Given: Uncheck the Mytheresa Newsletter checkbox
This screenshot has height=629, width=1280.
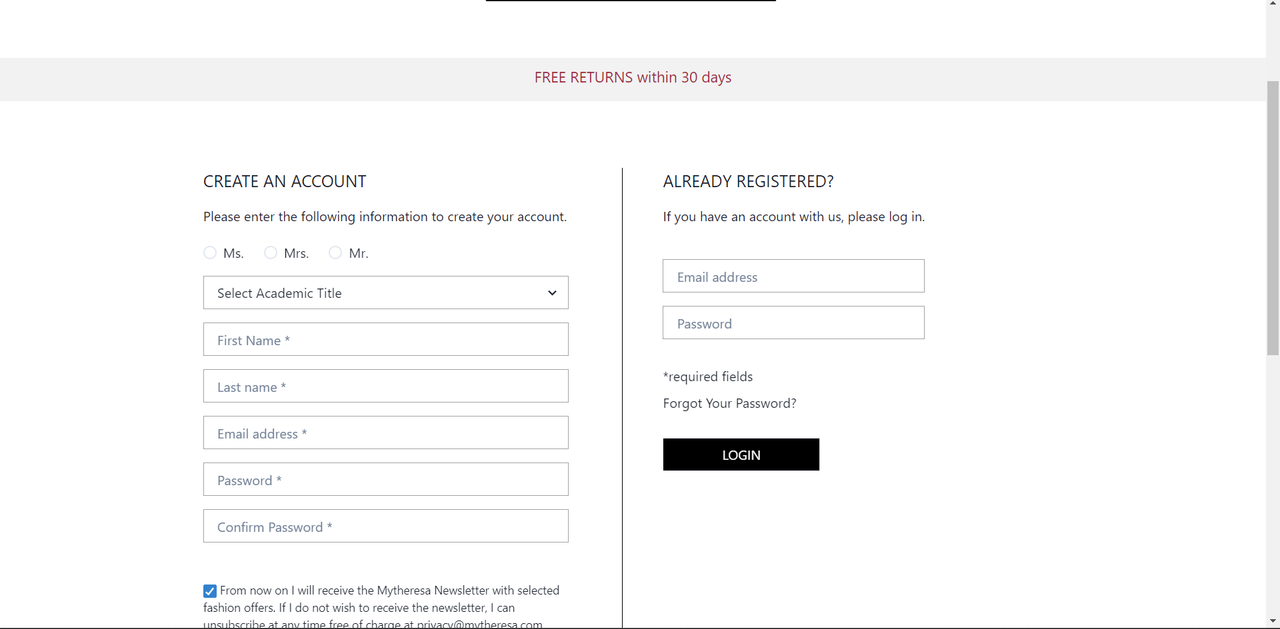Looking at the screenshot, I should [210, 591].
